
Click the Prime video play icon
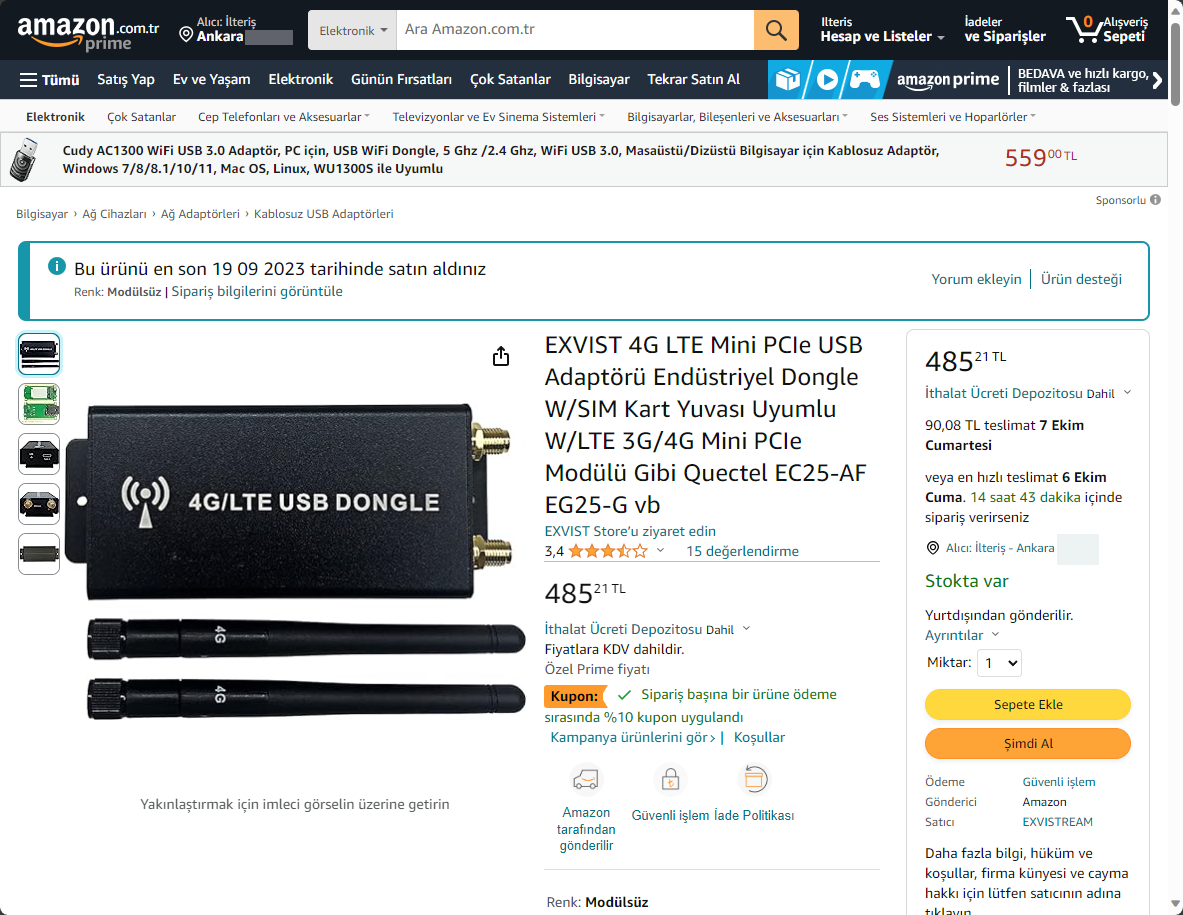[827, 79]
